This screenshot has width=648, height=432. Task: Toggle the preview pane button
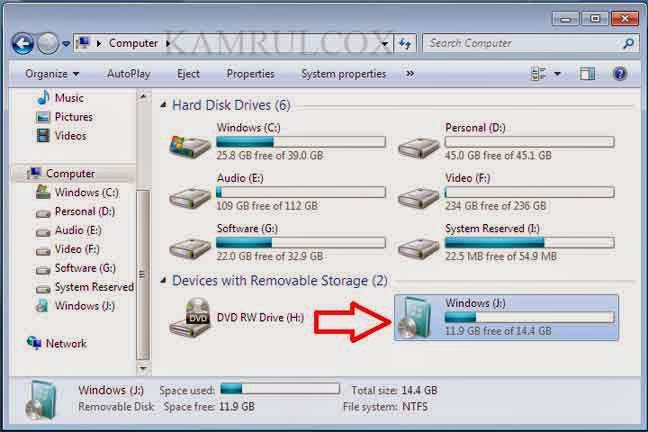coord(587,74)
